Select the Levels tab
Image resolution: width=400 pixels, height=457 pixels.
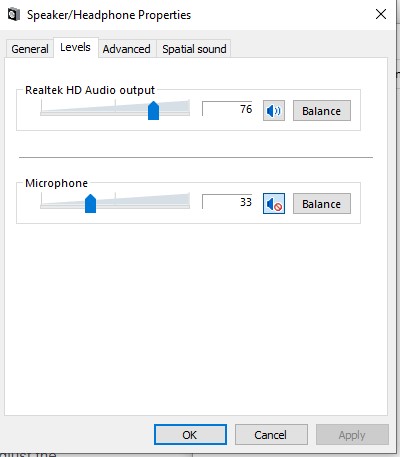coord(75,47)
